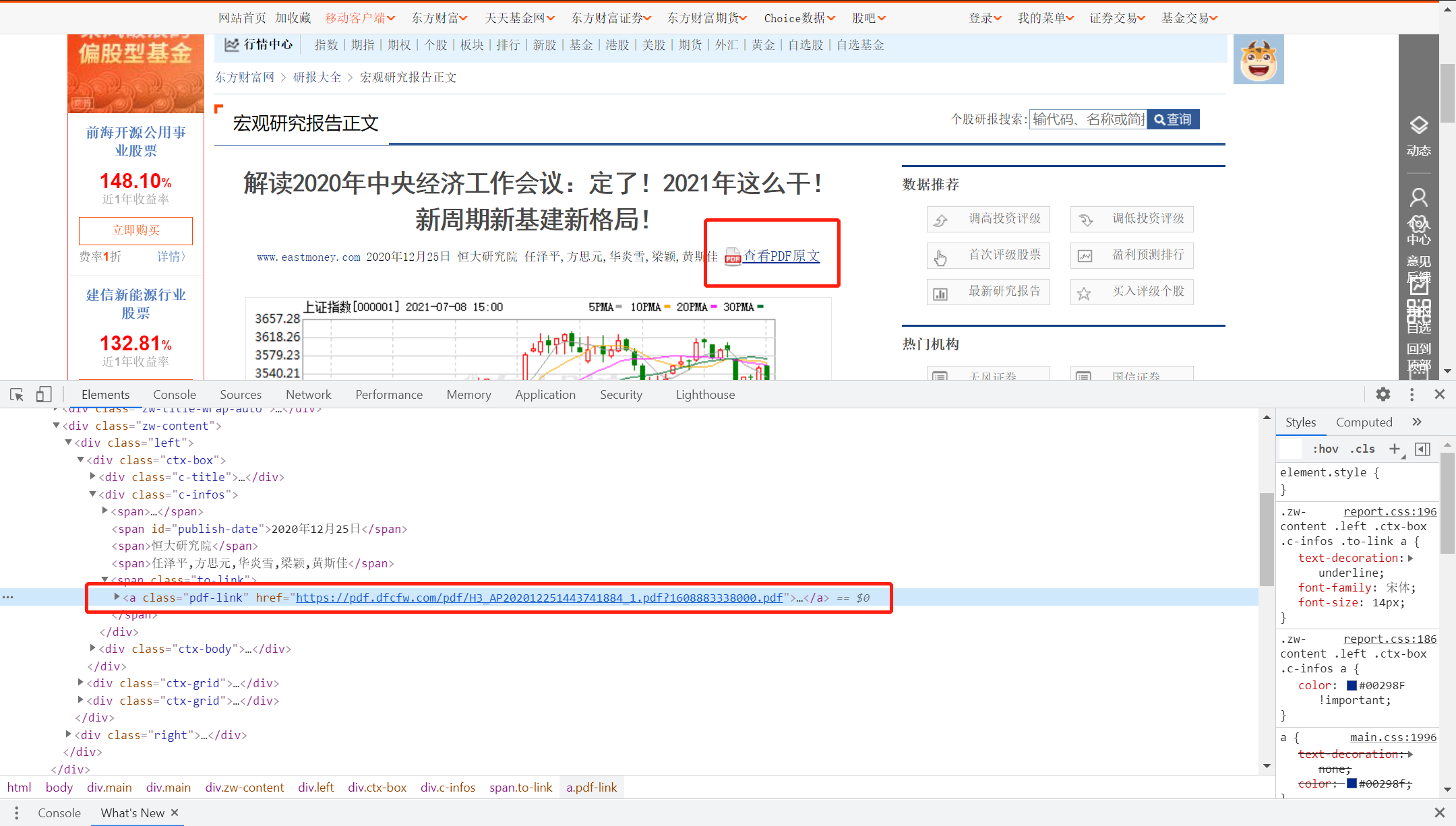Screen dimensions: 1456x826
Task: Open report.css:196 source link
Action: click(1390, 511)
